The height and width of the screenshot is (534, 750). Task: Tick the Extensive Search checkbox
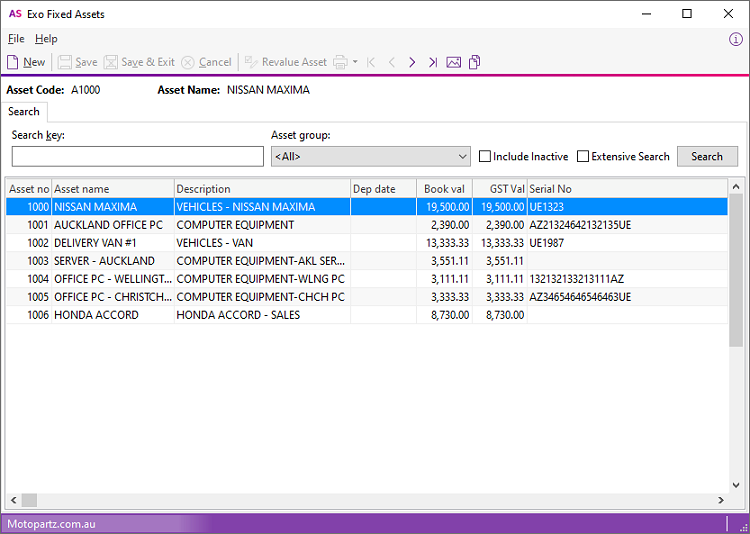coord(583,157)
